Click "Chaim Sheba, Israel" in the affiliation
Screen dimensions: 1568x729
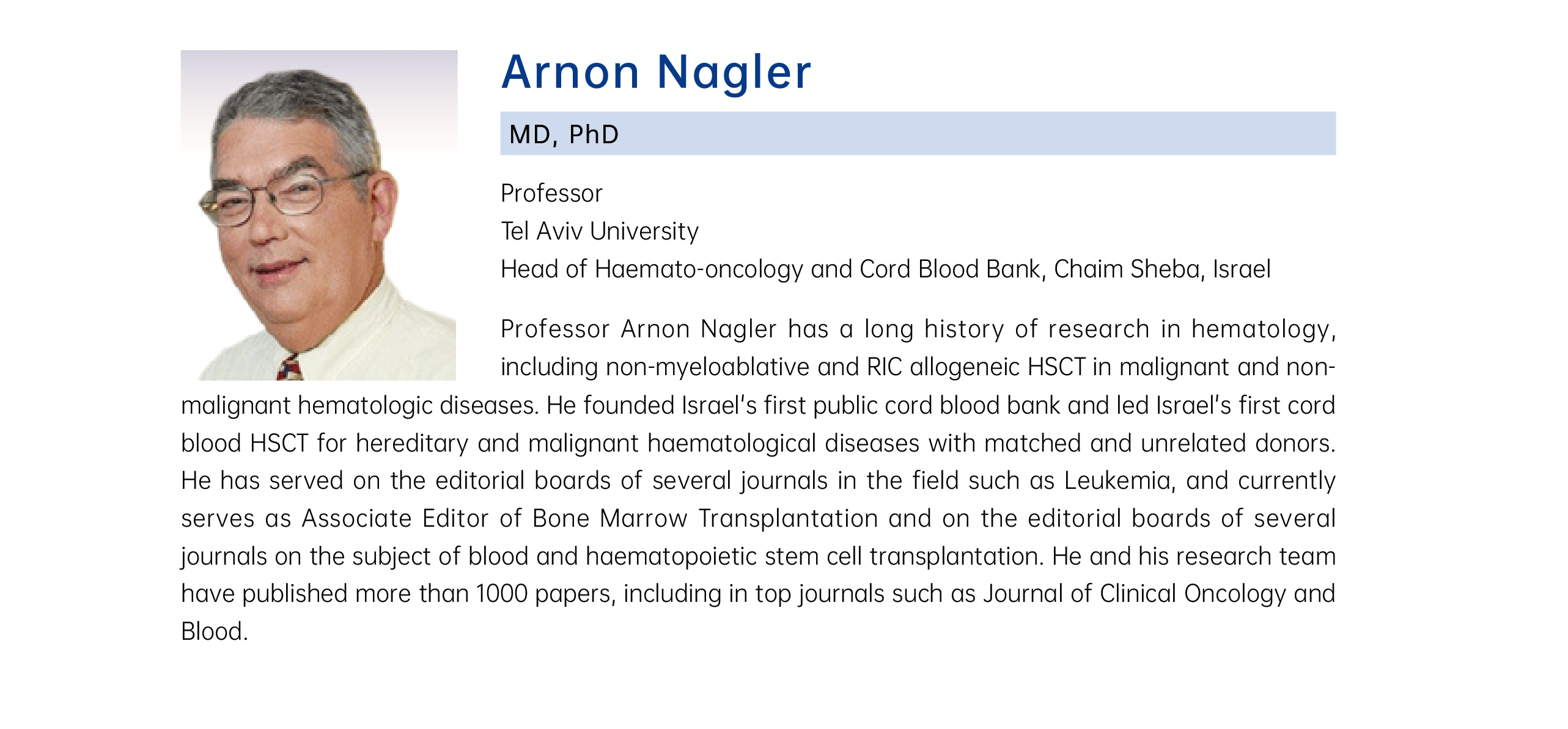[1162, 269]
